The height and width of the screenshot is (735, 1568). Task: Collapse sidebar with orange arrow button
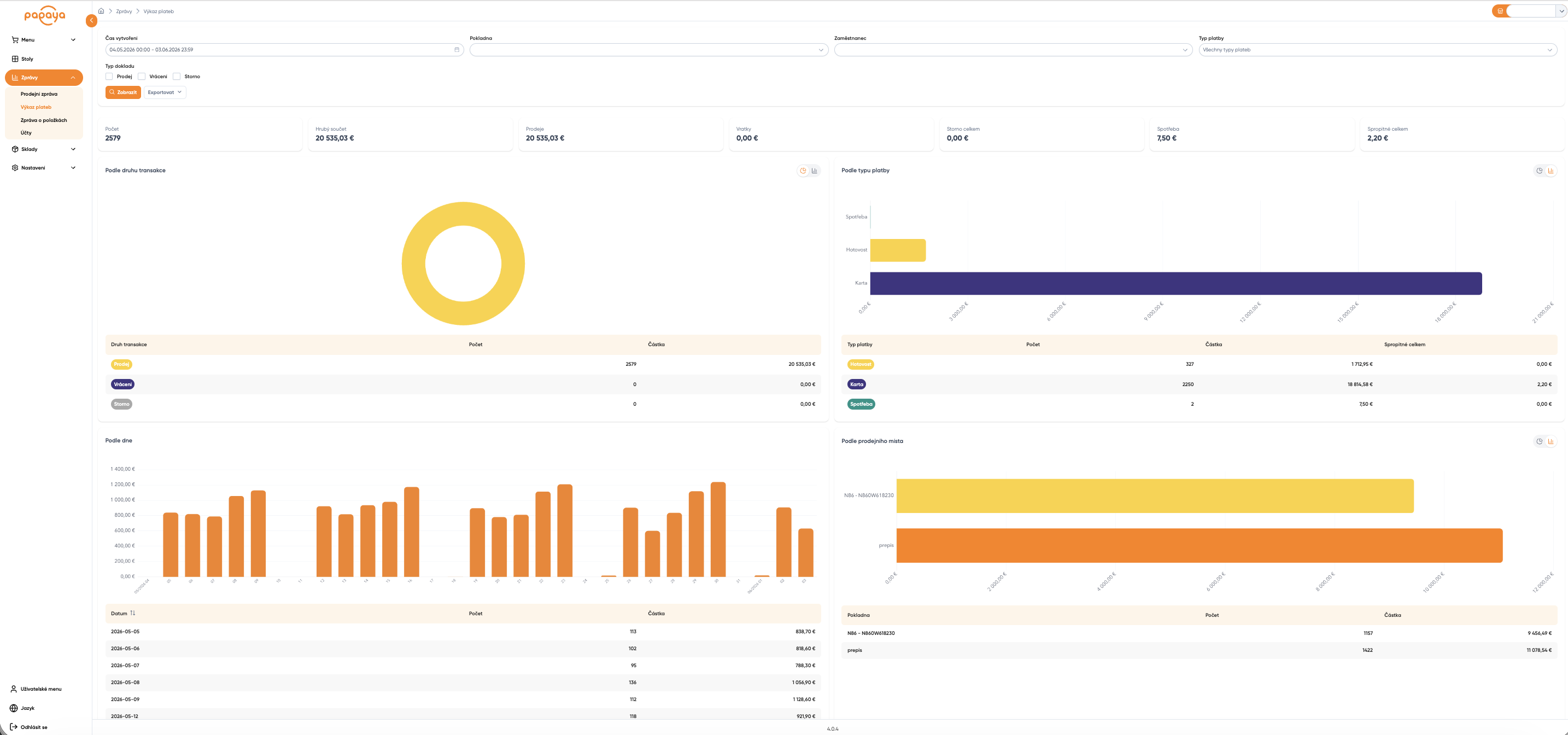click(x=91, y=21)
